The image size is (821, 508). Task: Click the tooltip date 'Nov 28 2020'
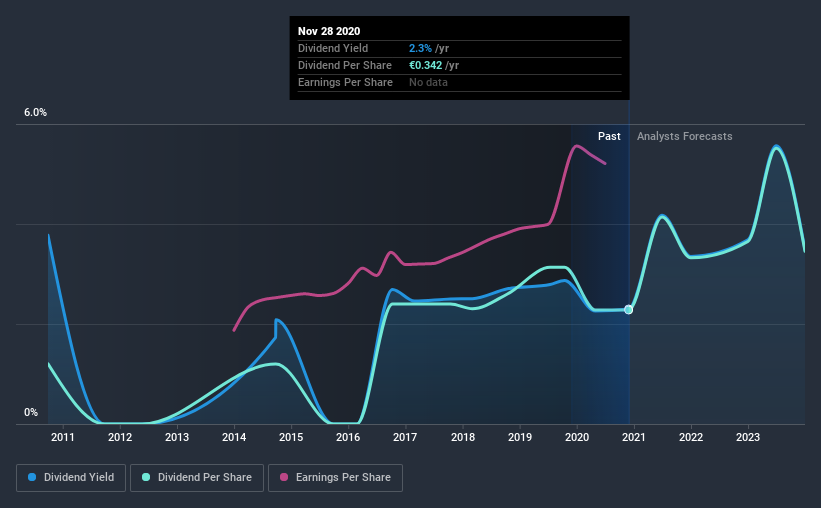[x=329, y=31]
